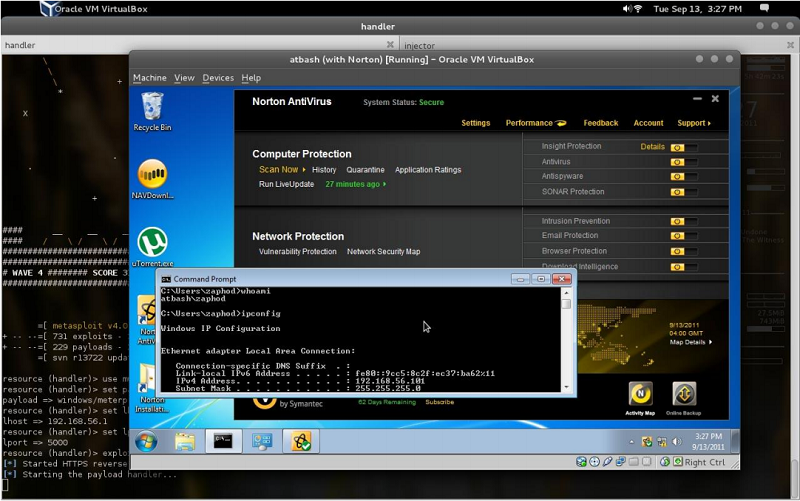Open the Account link in Norton
The height and width of the screenshot is (501, 800).
point(648,123)
